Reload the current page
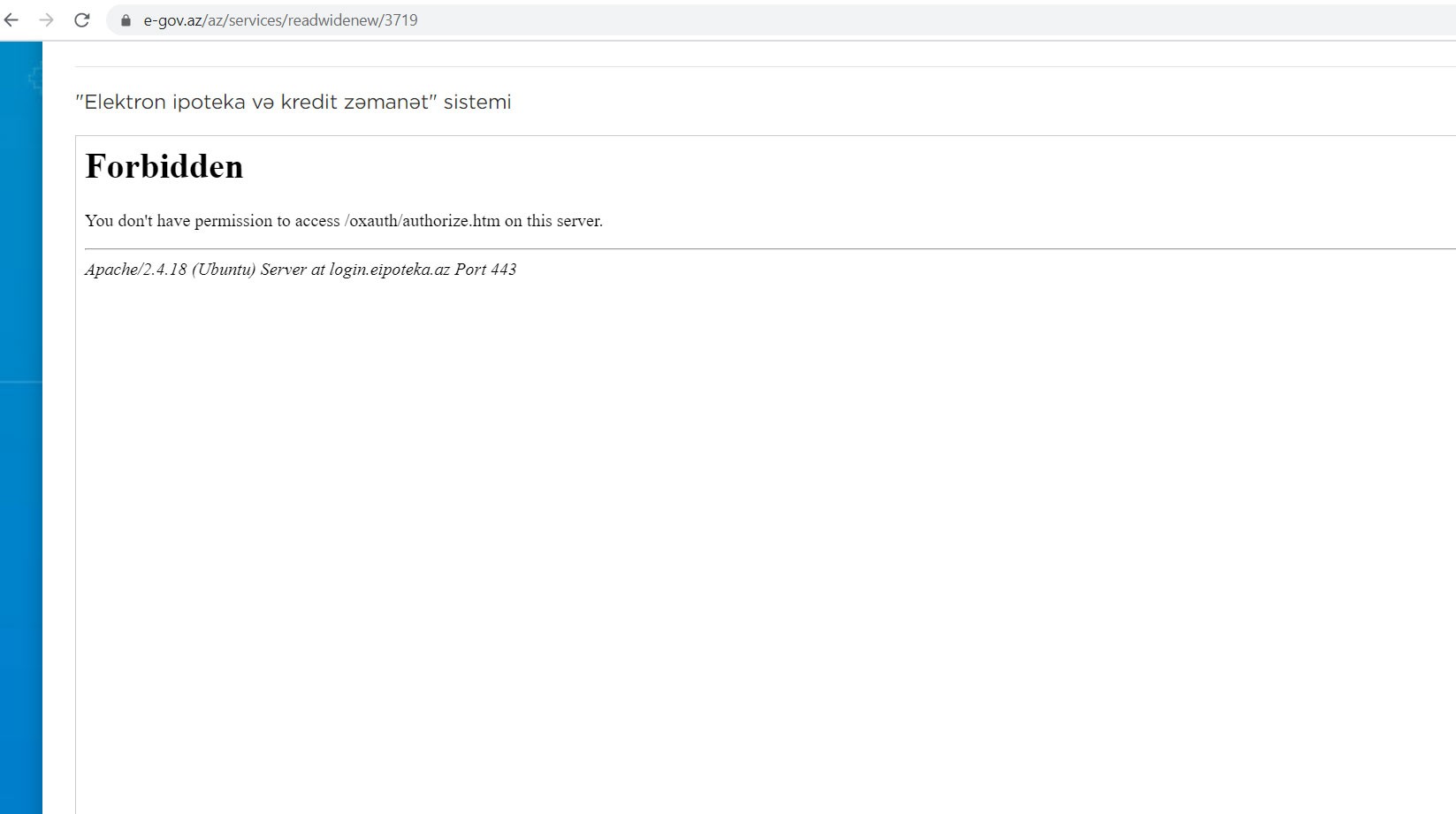Screen dimensions: 1456x814 (81, 20)
